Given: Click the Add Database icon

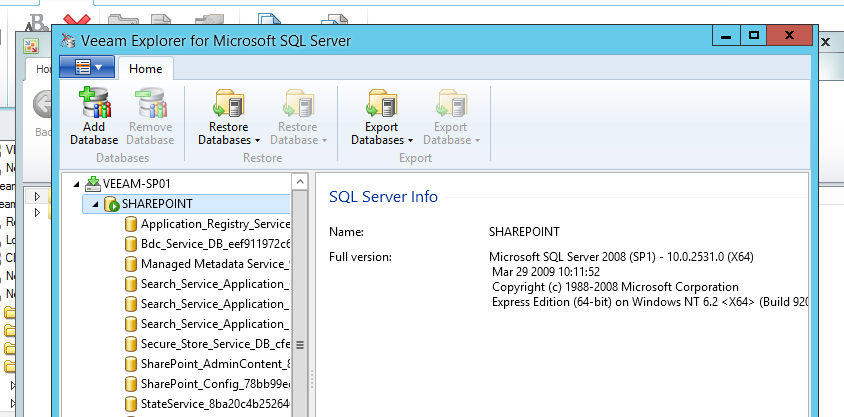Looking at the screenshot, I should click(x=94, y=104).
